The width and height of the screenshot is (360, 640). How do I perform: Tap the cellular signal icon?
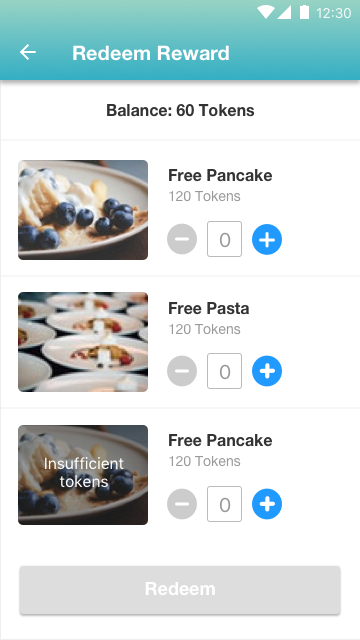click(284, 12)
